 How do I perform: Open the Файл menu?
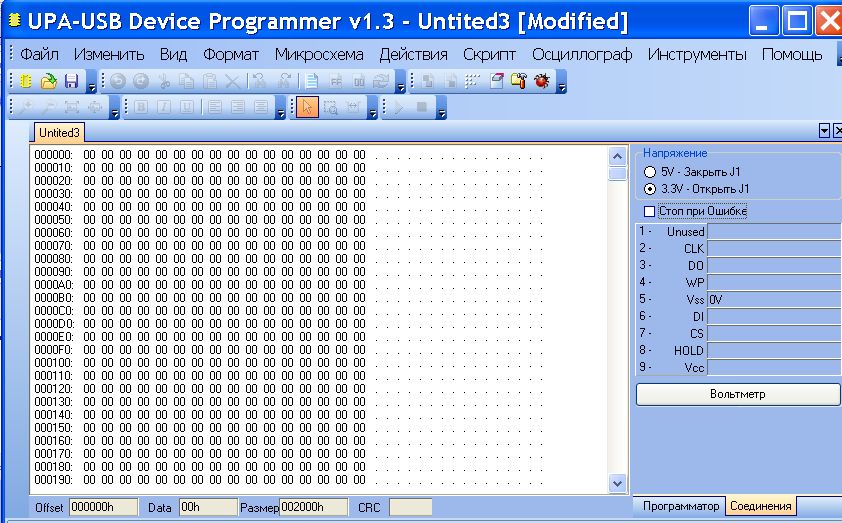(39, 54)
